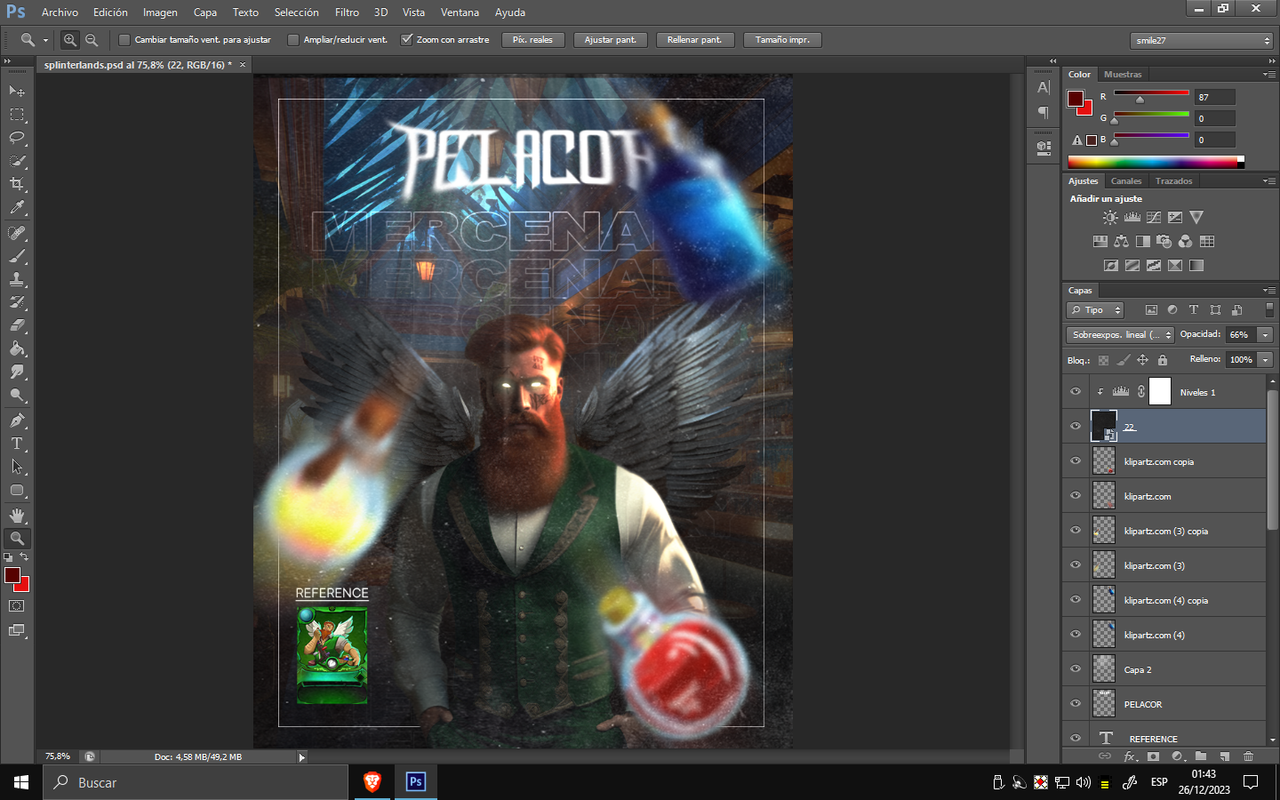The height and width of the screenshot is (800, 1280).
Task: Select the Clone Stamp tool
Action: click(17, 279)
